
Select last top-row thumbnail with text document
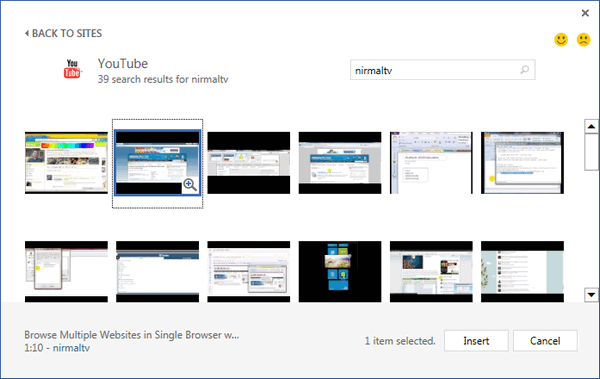pos(522,163)
